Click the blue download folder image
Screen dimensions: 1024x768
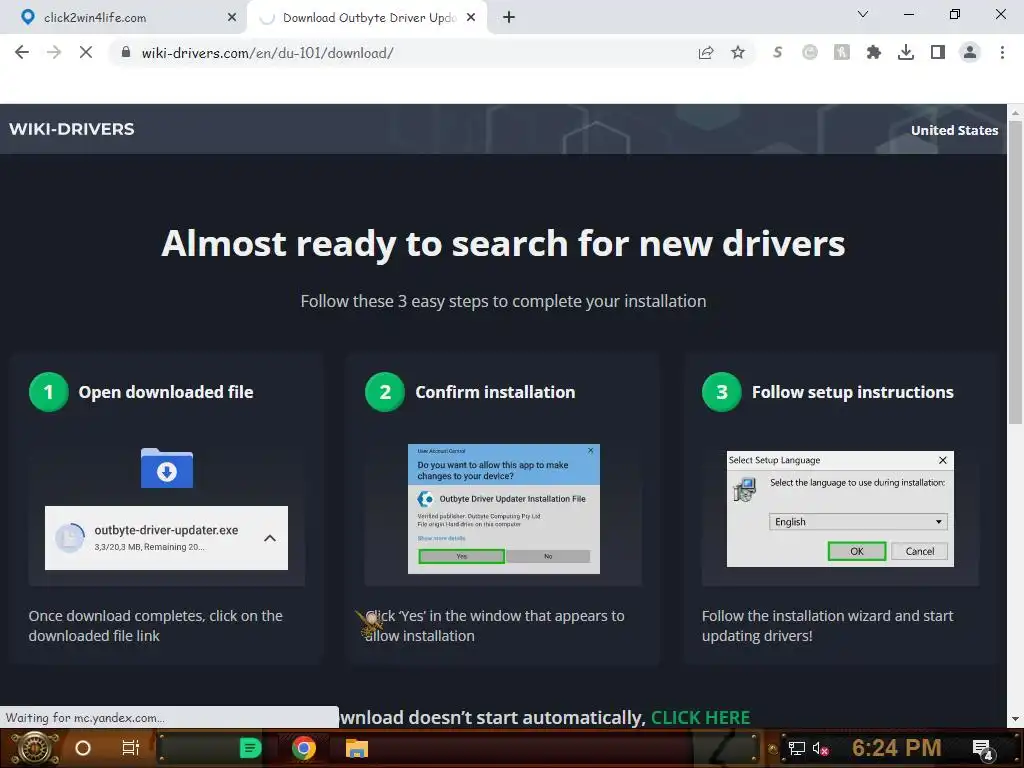pyautogui.click(x=167, y=468)
